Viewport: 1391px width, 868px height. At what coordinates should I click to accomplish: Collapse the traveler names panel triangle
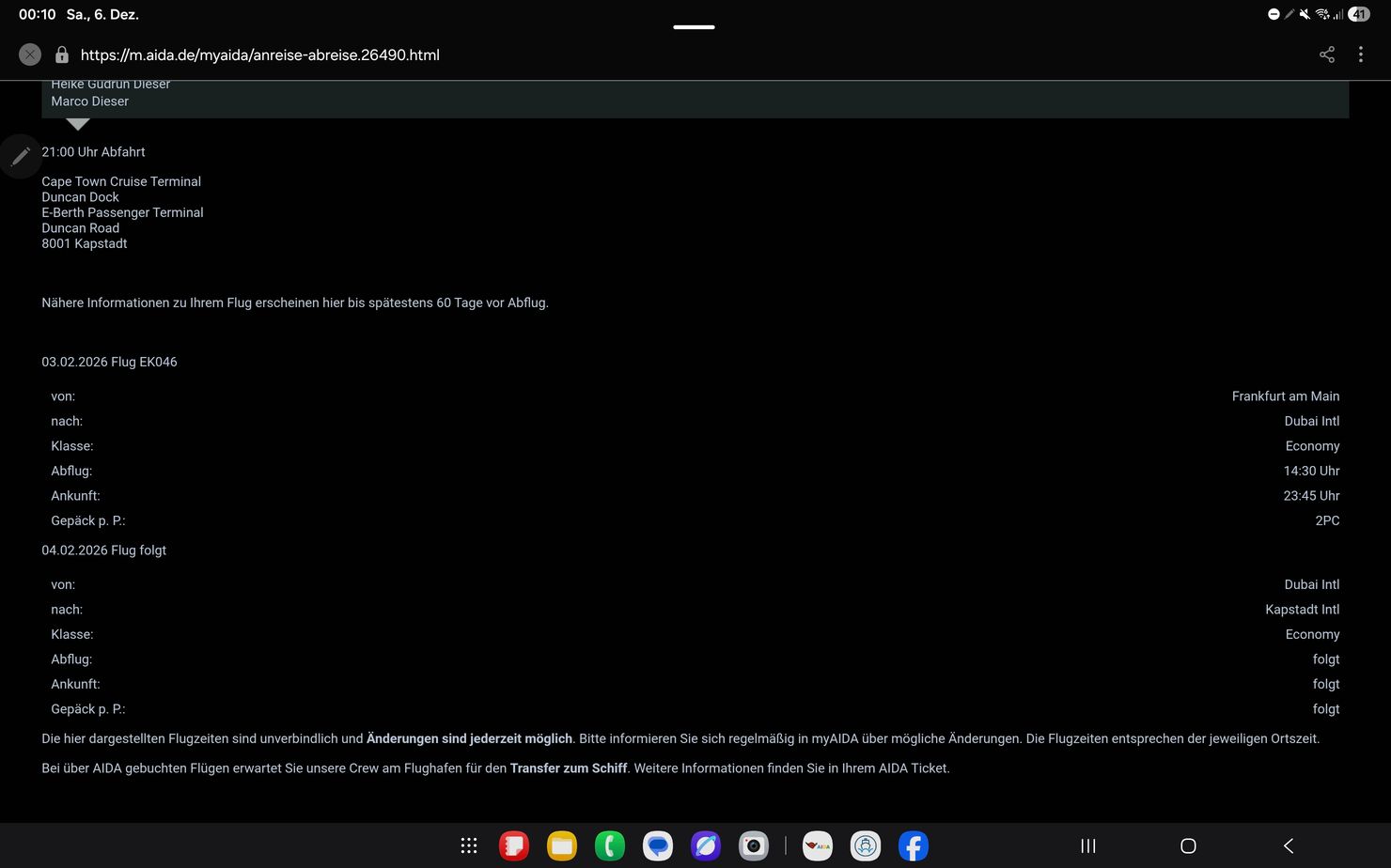(x=78, y=124)
